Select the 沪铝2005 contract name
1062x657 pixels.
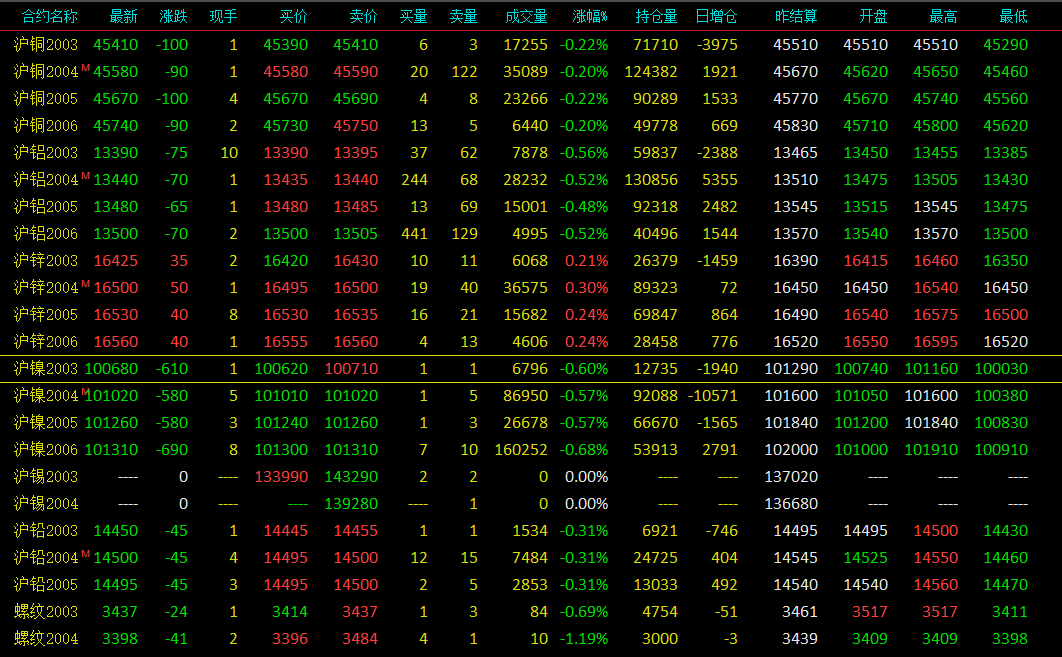click(46, 207)
